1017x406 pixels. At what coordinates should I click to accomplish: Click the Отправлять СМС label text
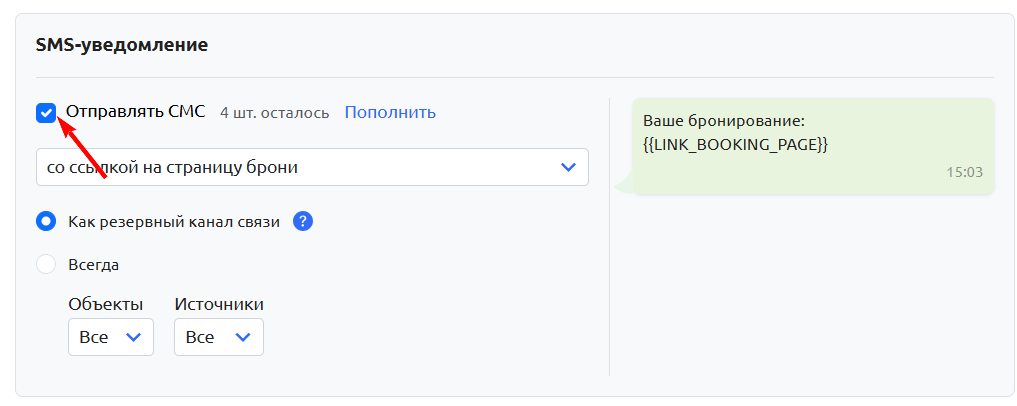136,112
